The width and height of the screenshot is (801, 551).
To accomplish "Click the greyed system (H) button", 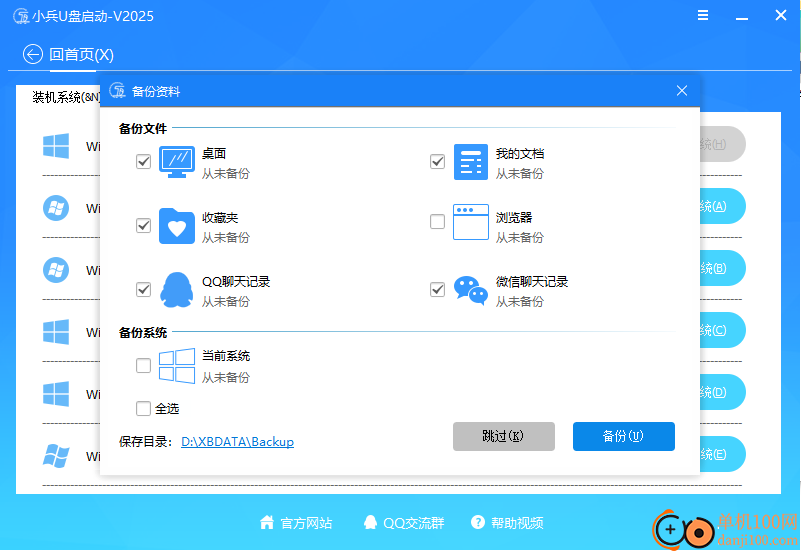I will click(x=722, y=144).
